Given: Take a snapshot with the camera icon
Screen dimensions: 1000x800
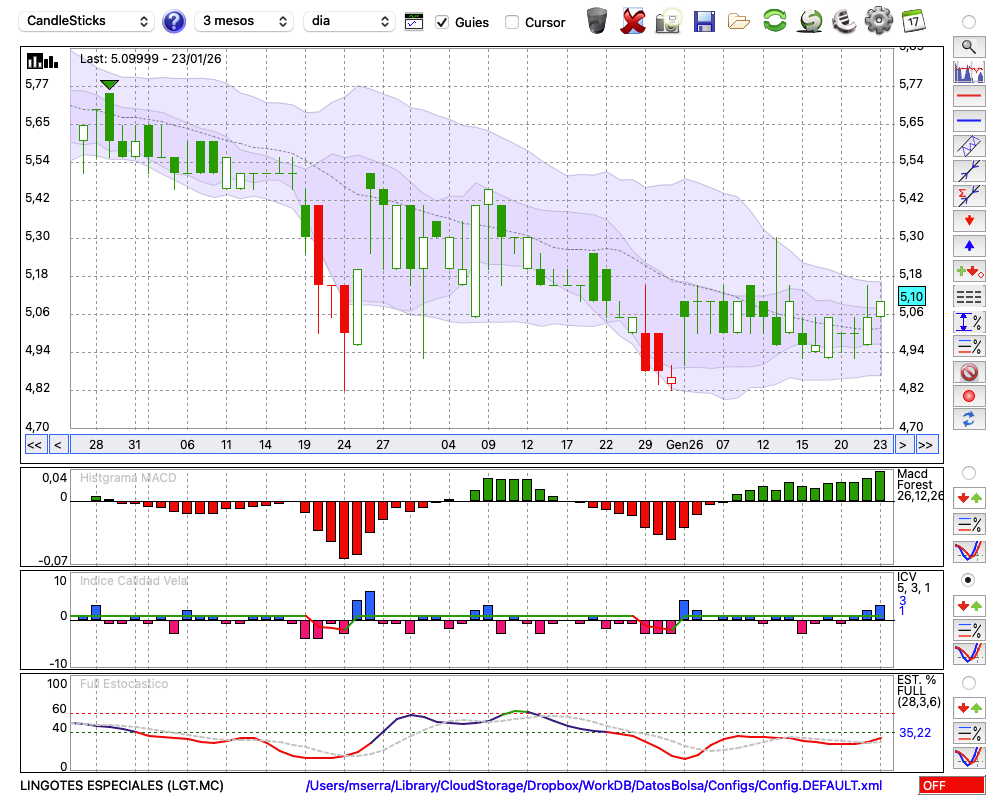Looking at the screenshot, I should click(668, 21).
